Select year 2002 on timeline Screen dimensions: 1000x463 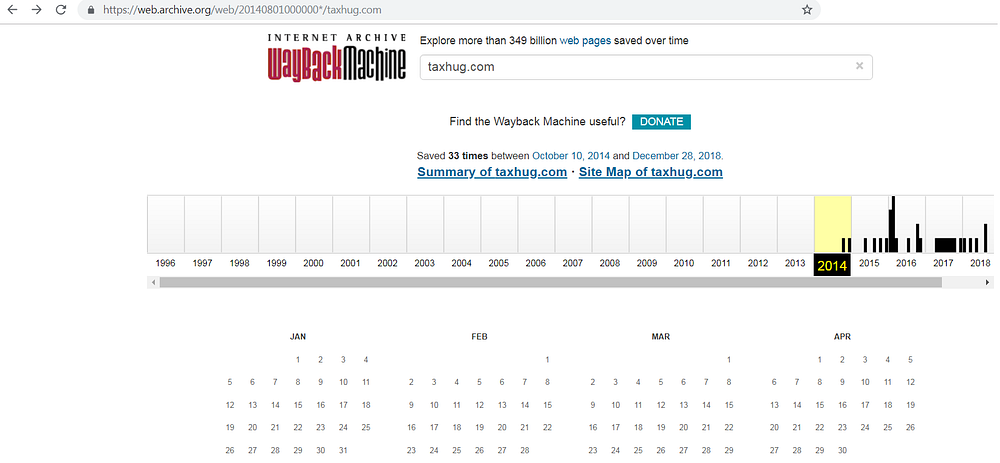[x=387, y=263]
